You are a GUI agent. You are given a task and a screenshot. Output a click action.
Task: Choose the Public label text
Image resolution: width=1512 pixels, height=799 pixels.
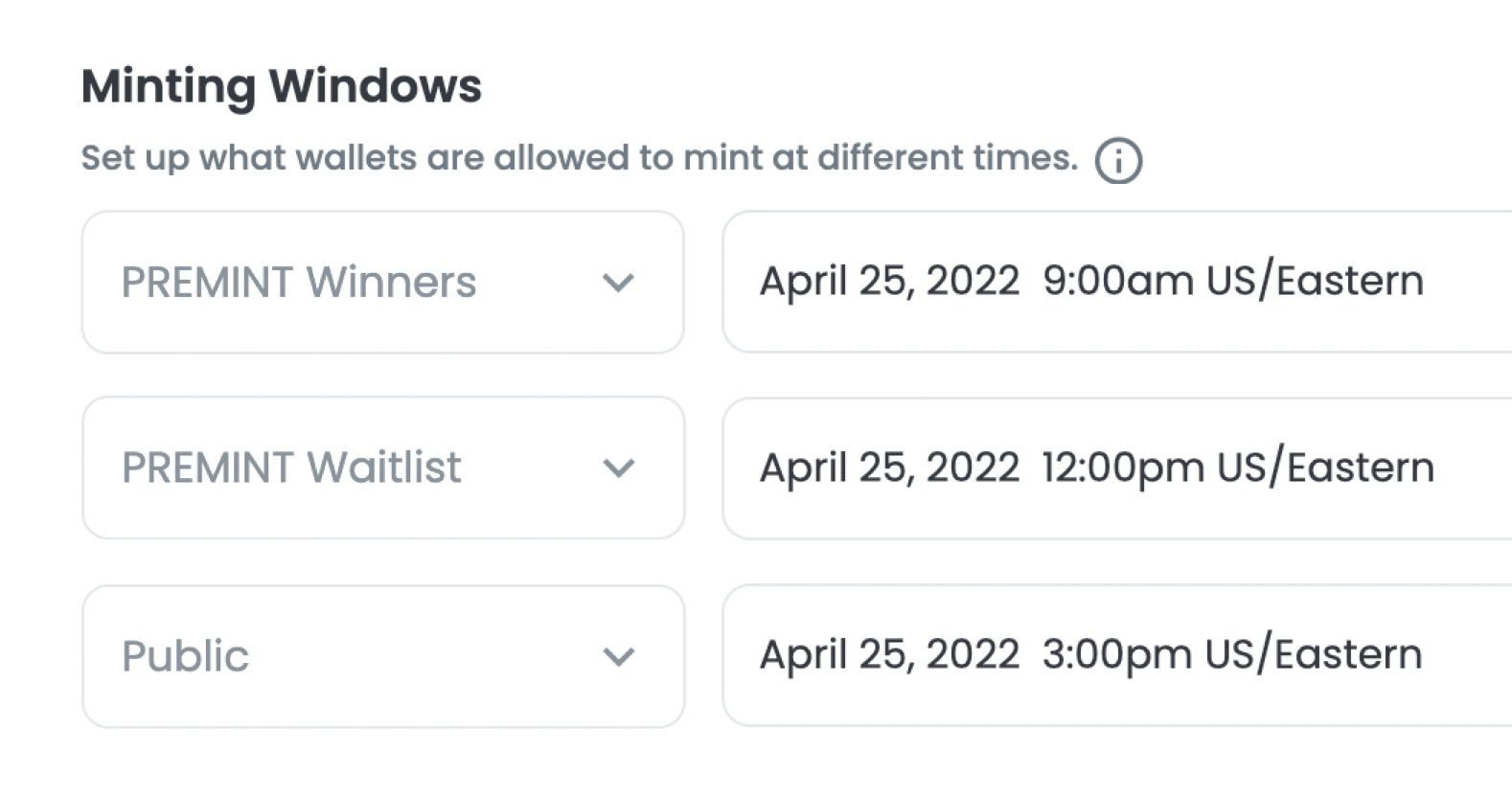[x=185, y=656]
